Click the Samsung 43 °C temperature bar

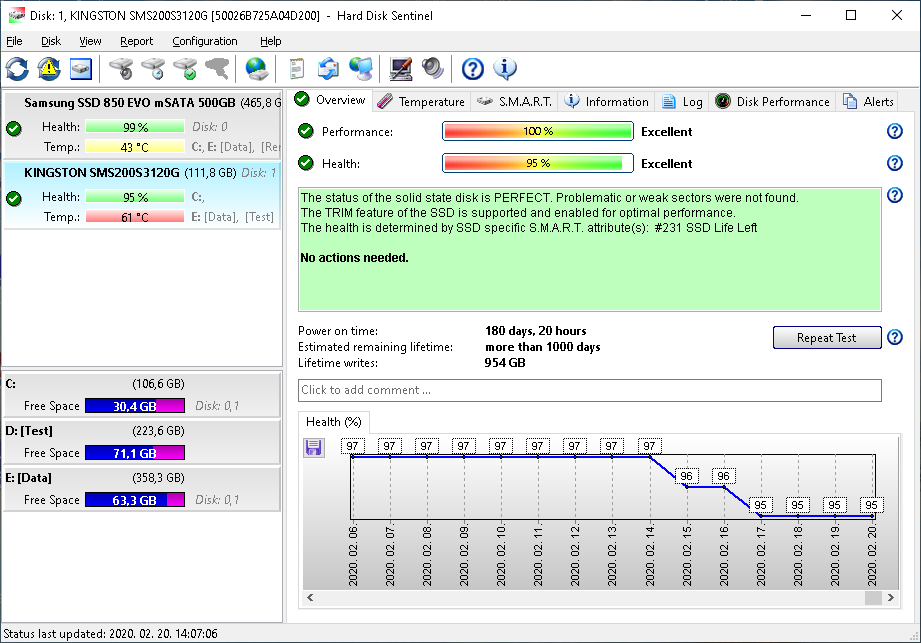coord(135,147)
